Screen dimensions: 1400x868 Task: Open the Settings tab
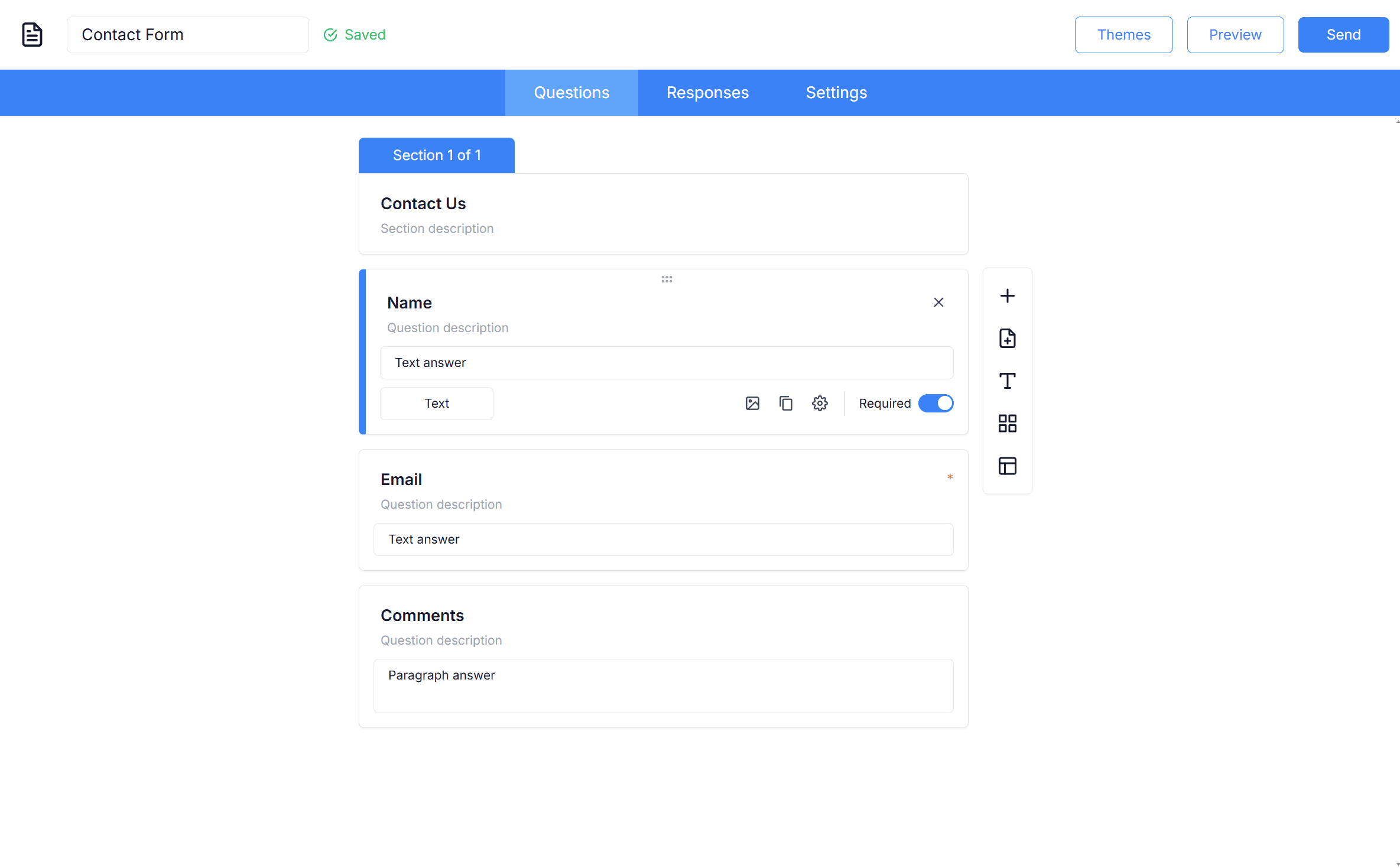point(836,93)
